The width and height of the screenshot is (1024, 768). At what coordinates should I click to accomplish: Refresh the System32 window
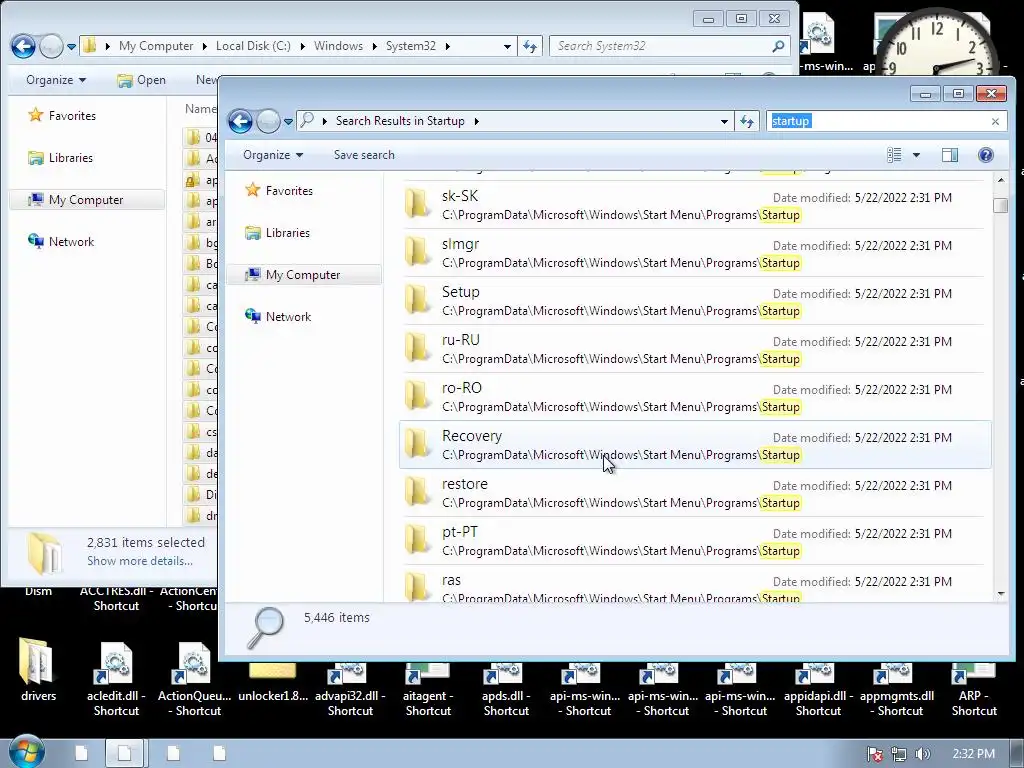pyautogui.click(x=530, y=46)
